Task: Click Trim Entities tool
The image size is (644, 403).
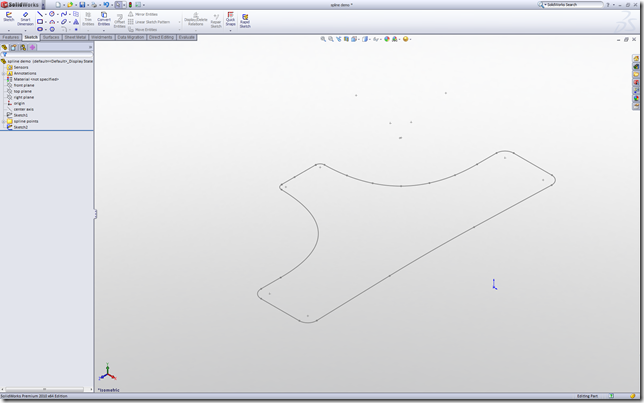Action: coord(88,19)
